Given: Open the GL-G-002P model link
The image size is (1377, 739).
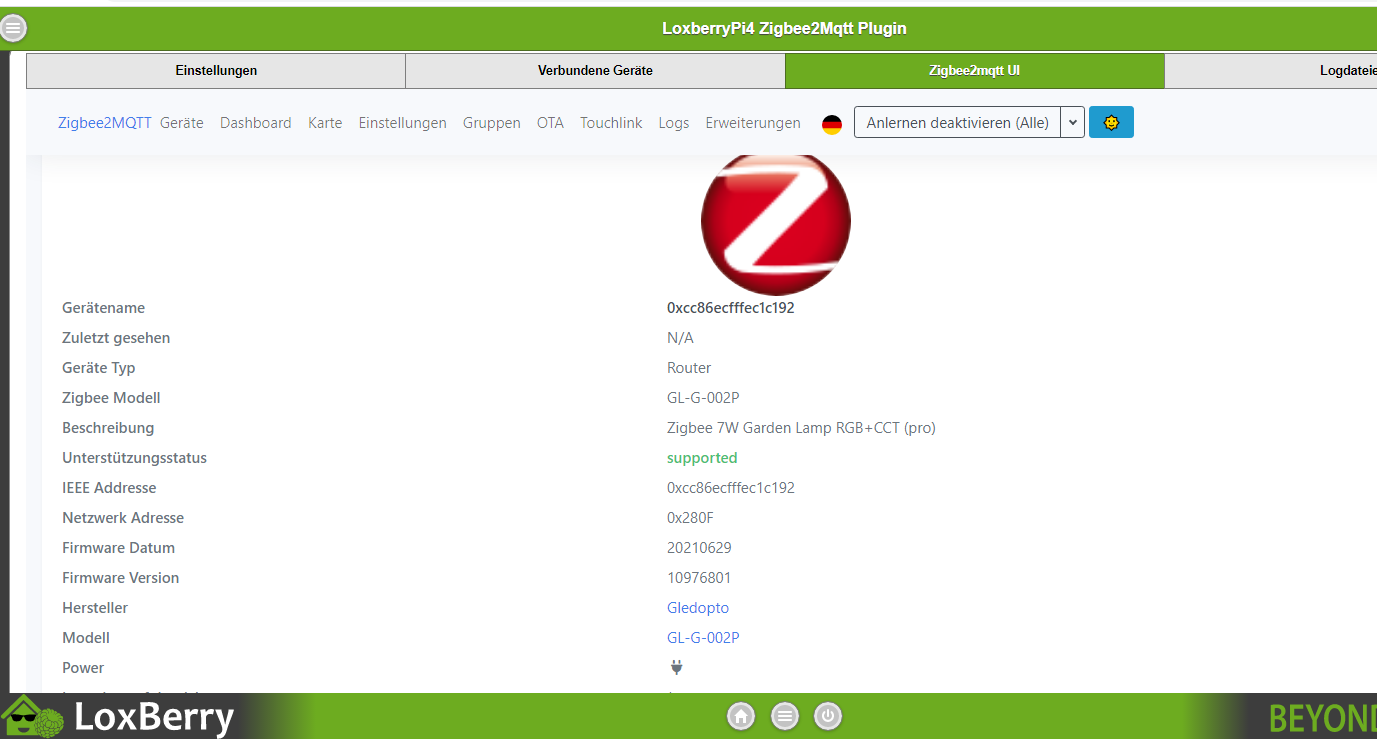Looking at the screenshot, I should point(703,638).
